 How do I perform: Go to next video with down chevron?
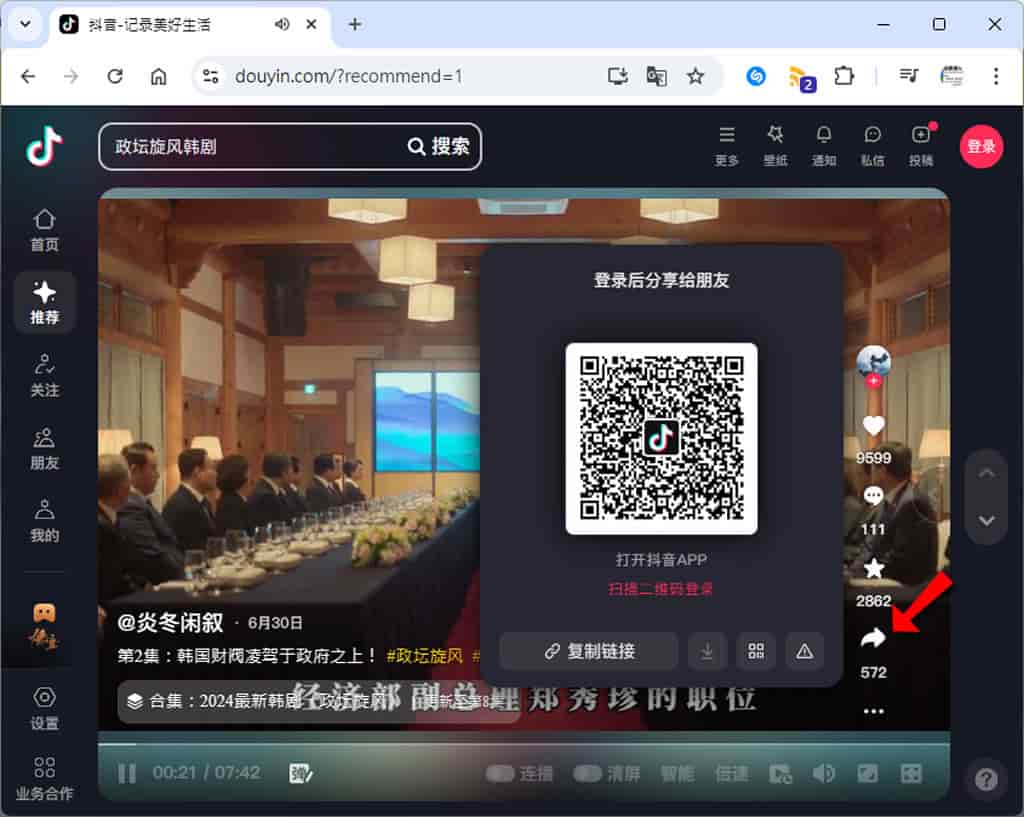click(987, 521)
